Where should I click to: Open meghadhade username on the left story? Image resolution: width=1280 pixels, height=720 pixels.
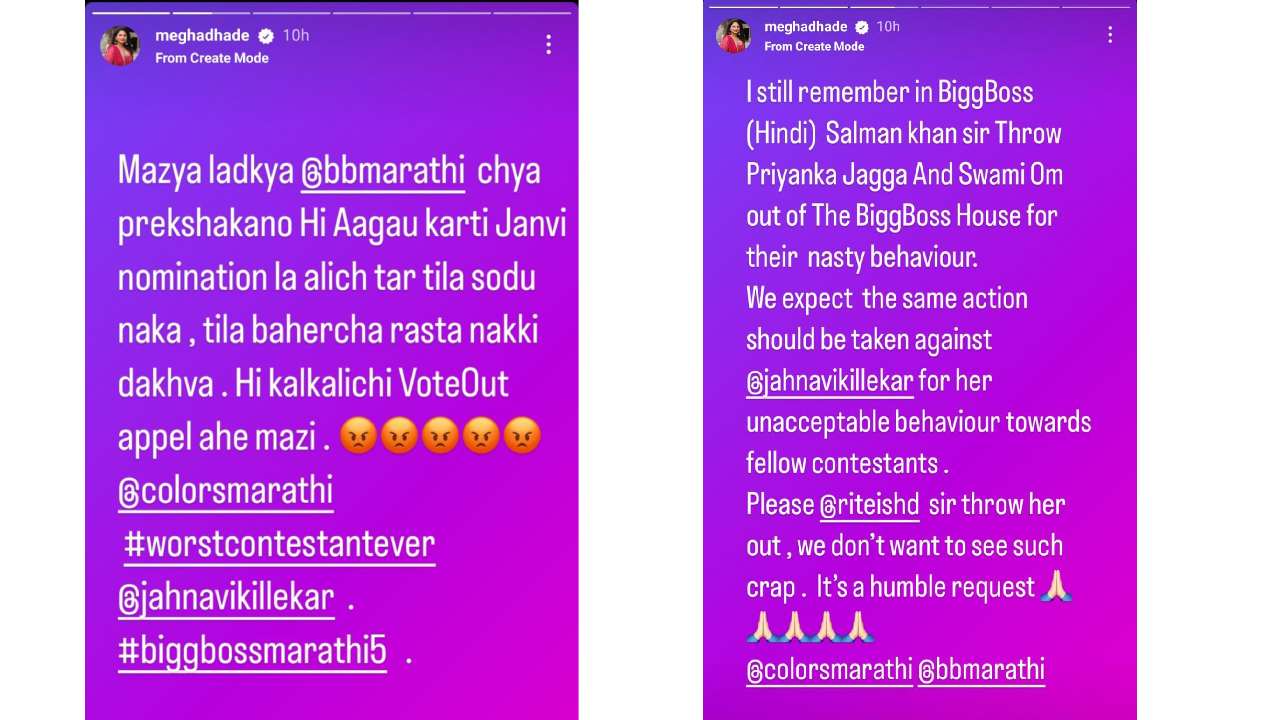click(204, 35)
